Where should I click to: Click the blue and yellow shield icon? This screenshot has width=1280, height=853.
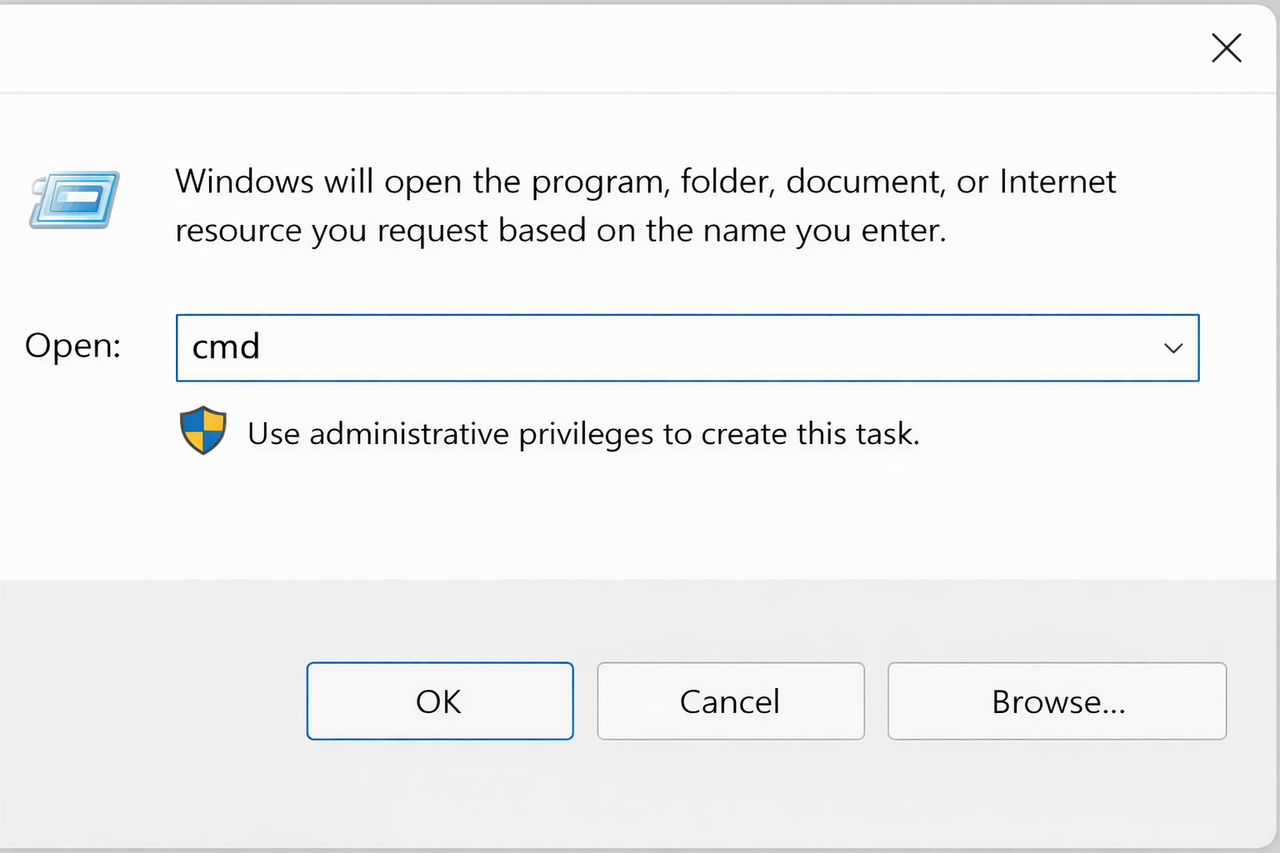(203, 432)
